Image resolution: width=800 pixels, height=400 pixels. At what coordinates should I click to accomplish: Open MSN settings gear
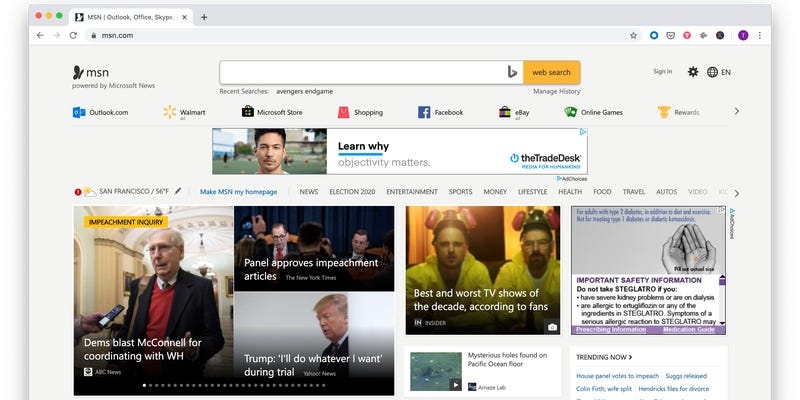[692, 72]
